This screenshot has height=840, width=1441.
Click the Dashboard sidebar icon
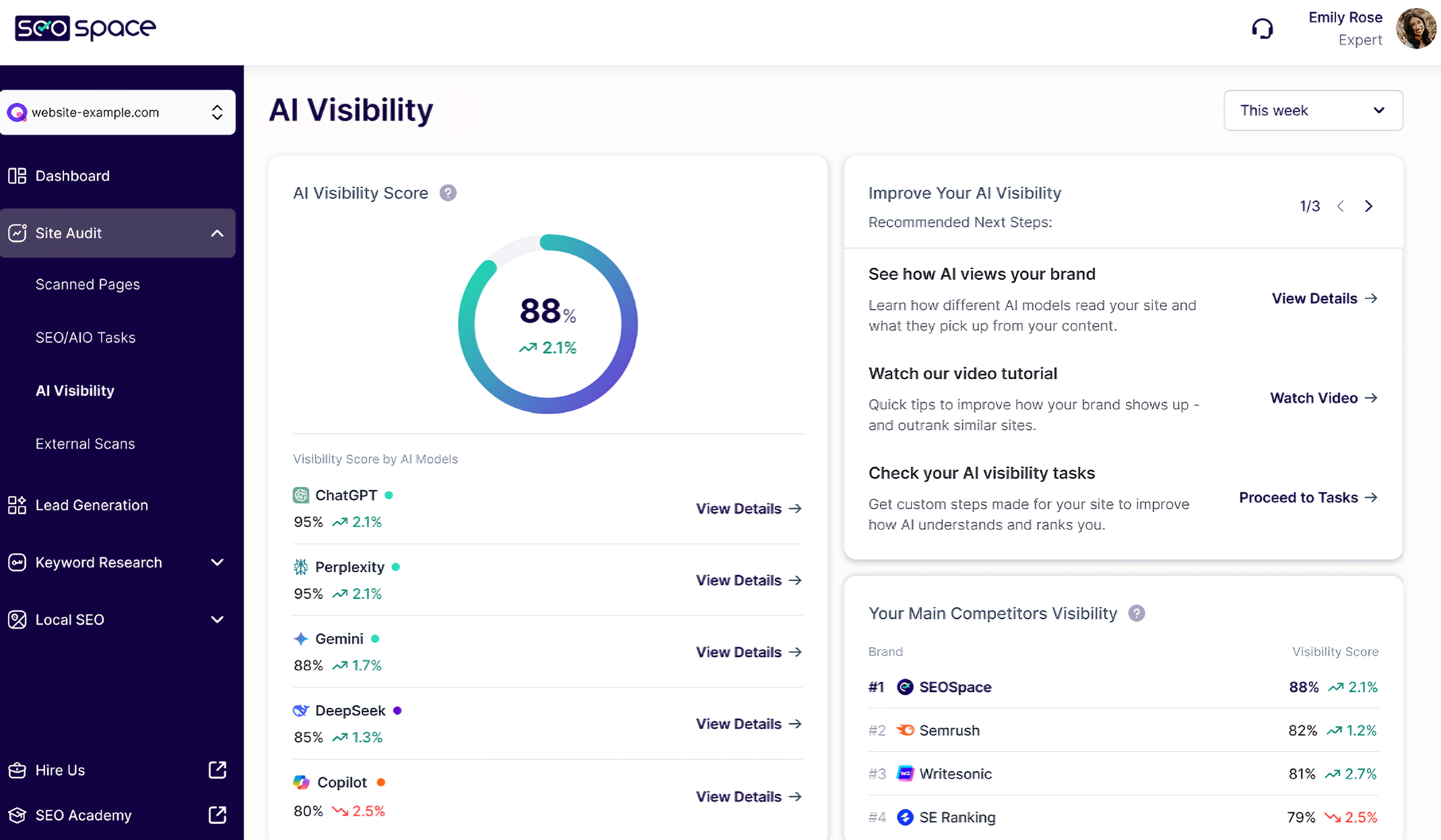tap(17, 176)
